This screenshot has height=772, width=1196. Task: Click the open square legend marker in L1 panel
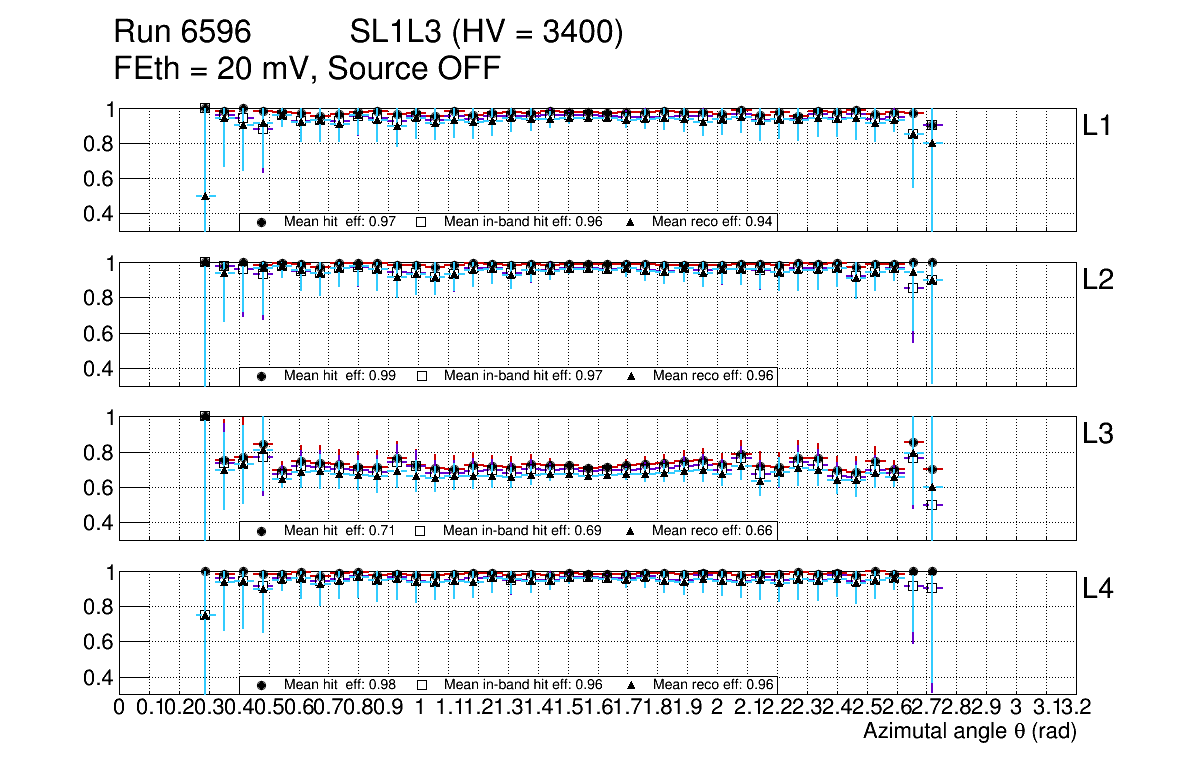click(x=422, y=222)
